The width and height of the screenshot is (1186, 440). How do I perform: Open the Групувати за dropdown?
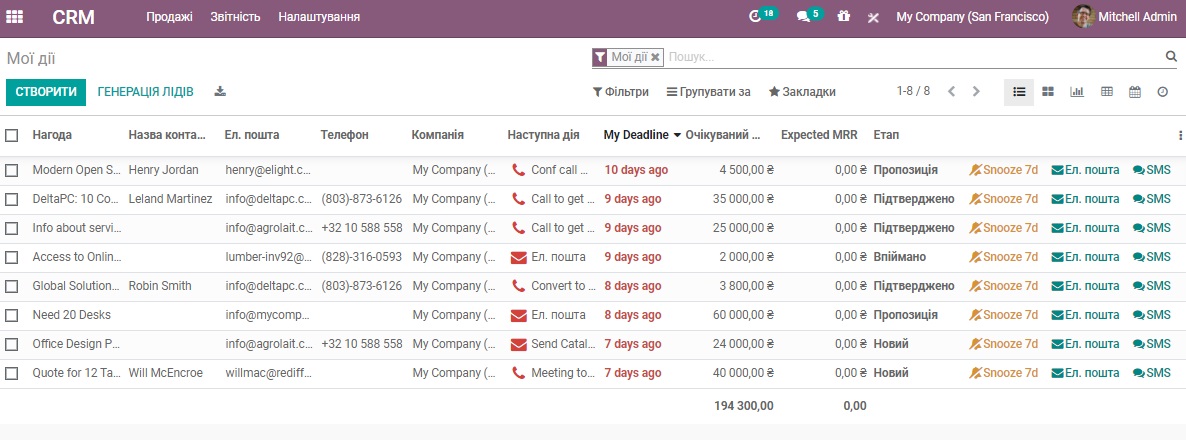[708, 92]
